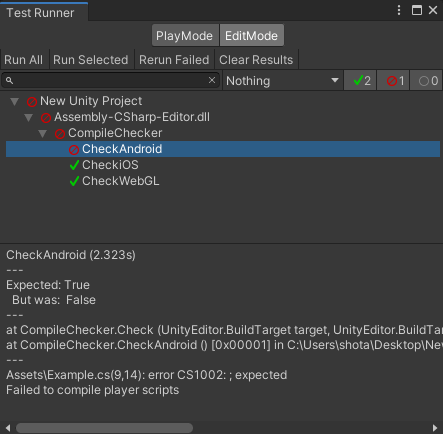The height and width of the screenshot is (434, 443).
Task: Toggle the failed tests filter showing 1
Action: coord(393,80)
